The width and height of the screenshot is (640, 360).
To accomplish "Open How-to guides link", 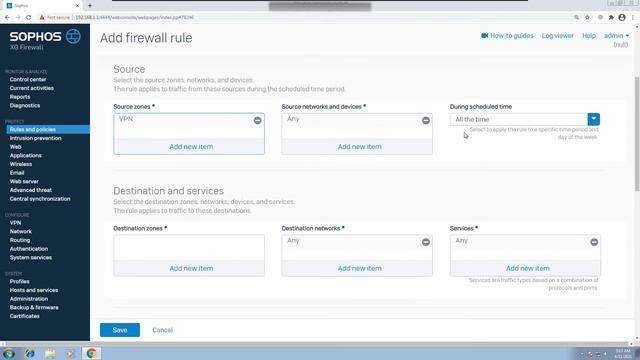I will (511, 36).
